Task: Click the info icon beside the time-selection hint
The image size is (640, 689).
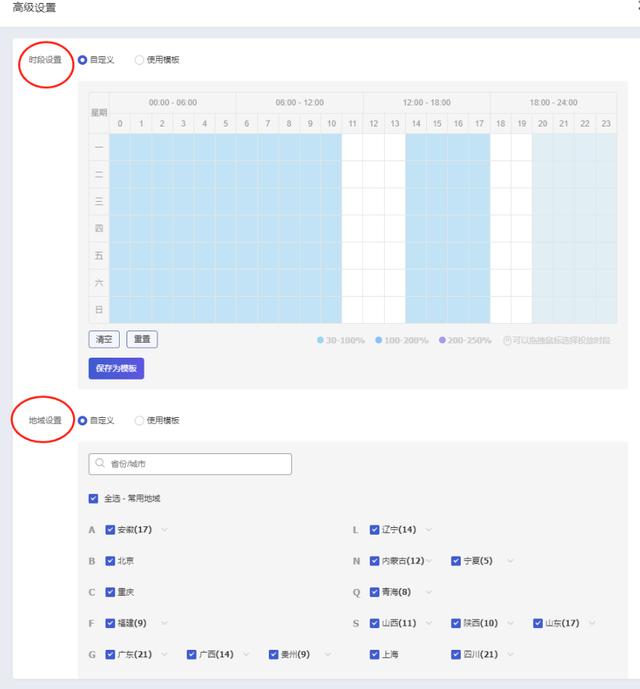Action: click(x=507, y=340)
